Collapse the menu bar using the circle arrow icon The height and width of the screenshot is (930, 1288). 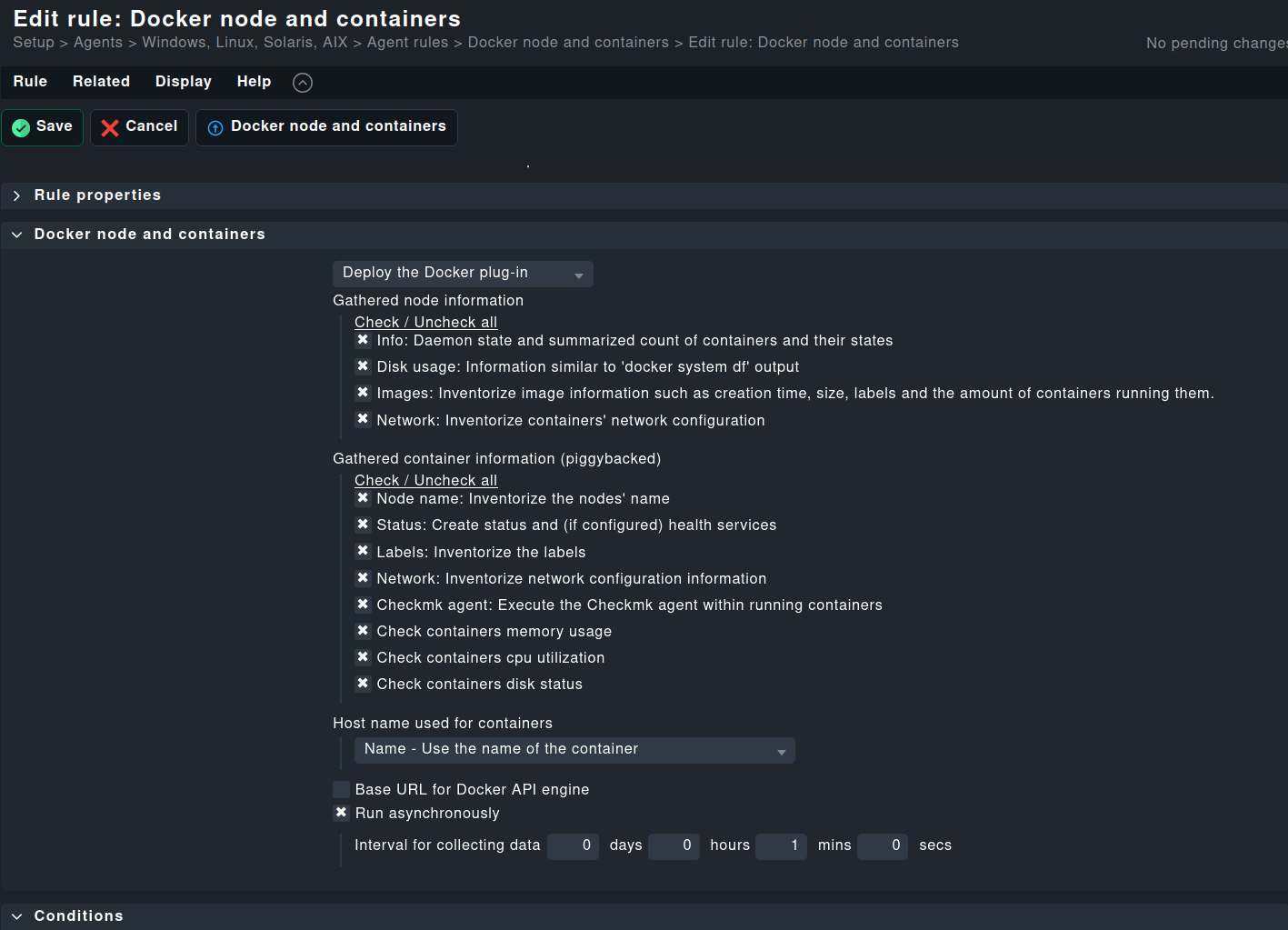(302, 82)
